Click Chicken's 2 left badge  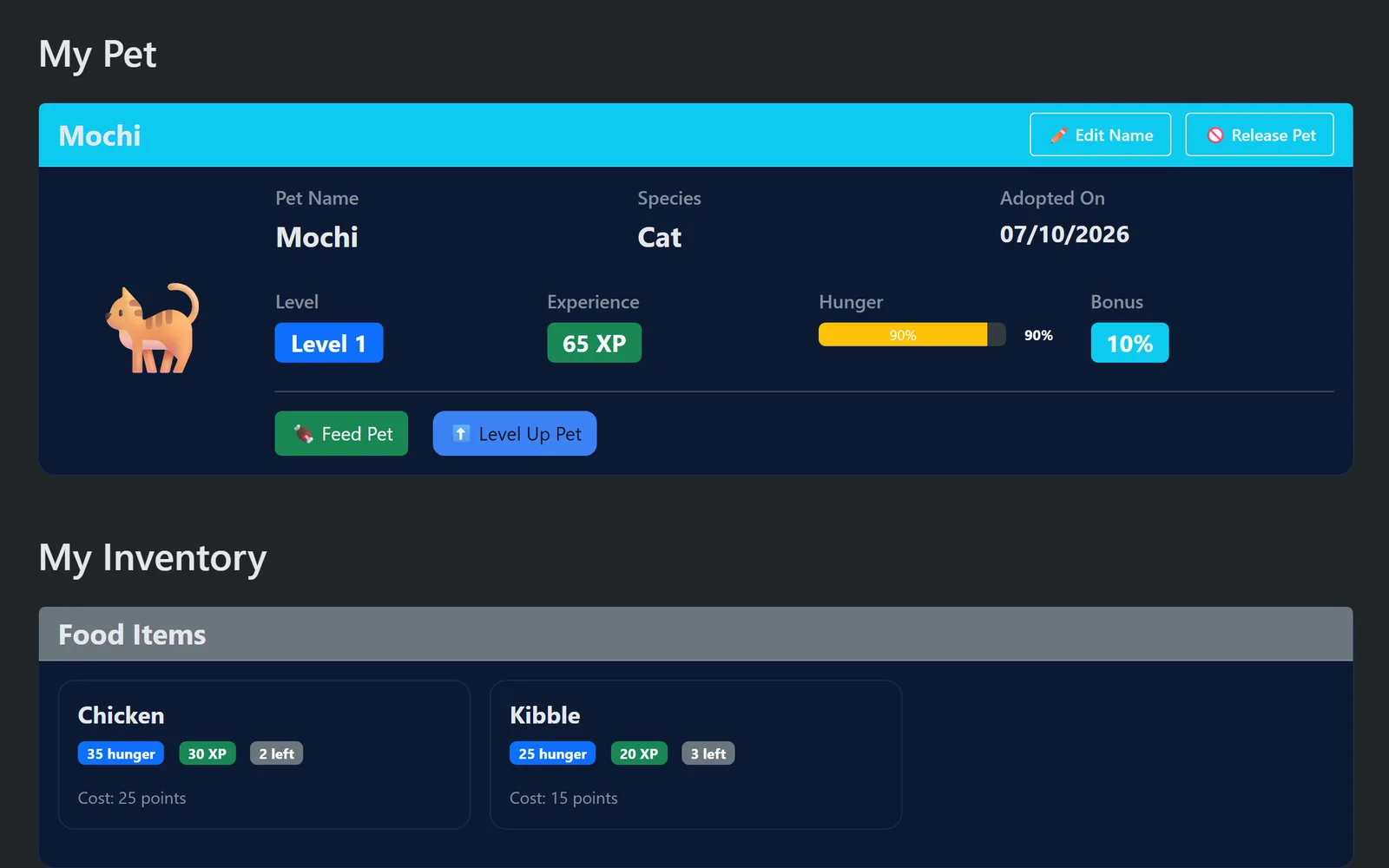[276, 753]
